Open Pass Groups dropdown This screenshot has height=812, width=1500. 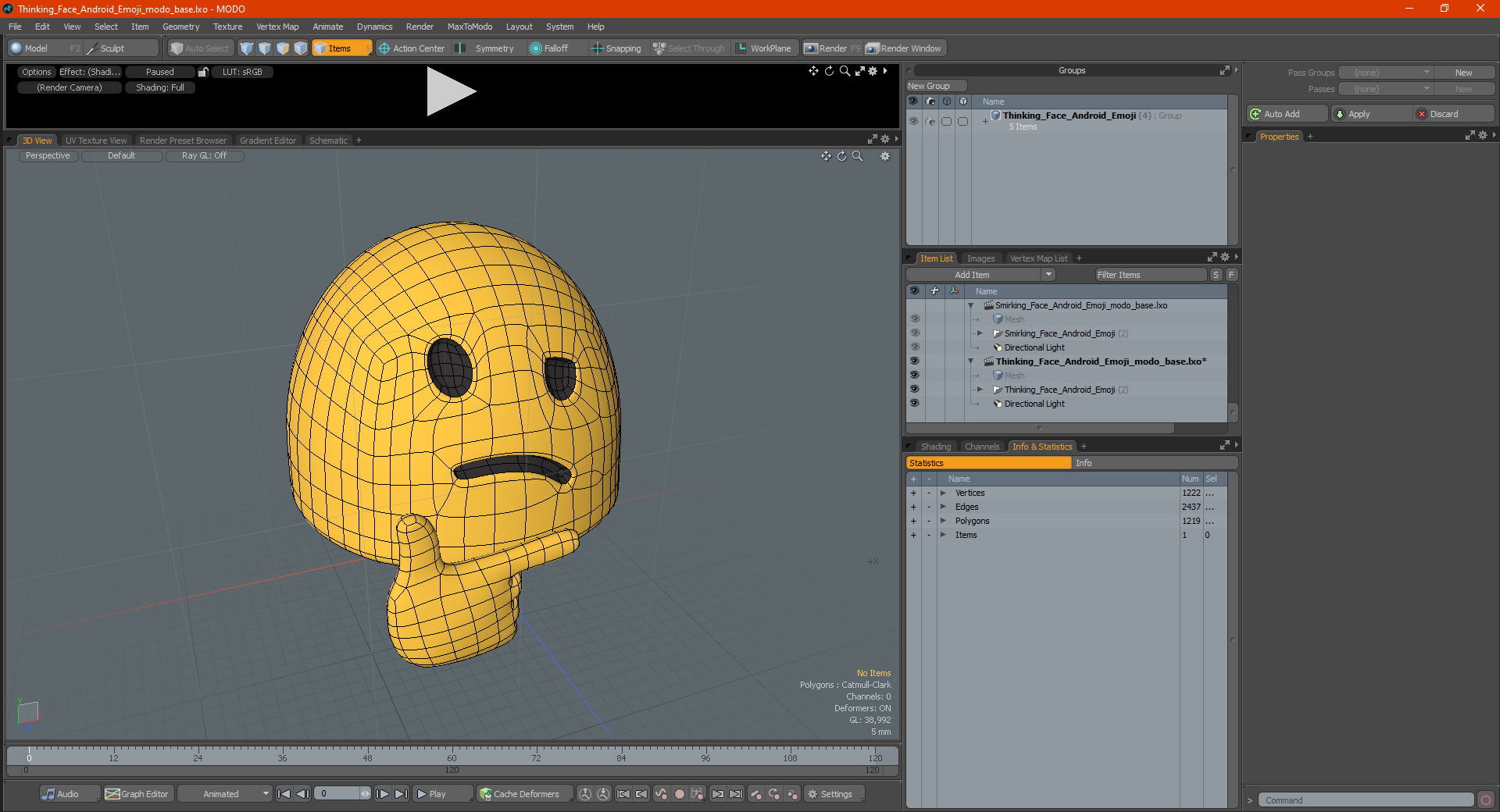1385,73
